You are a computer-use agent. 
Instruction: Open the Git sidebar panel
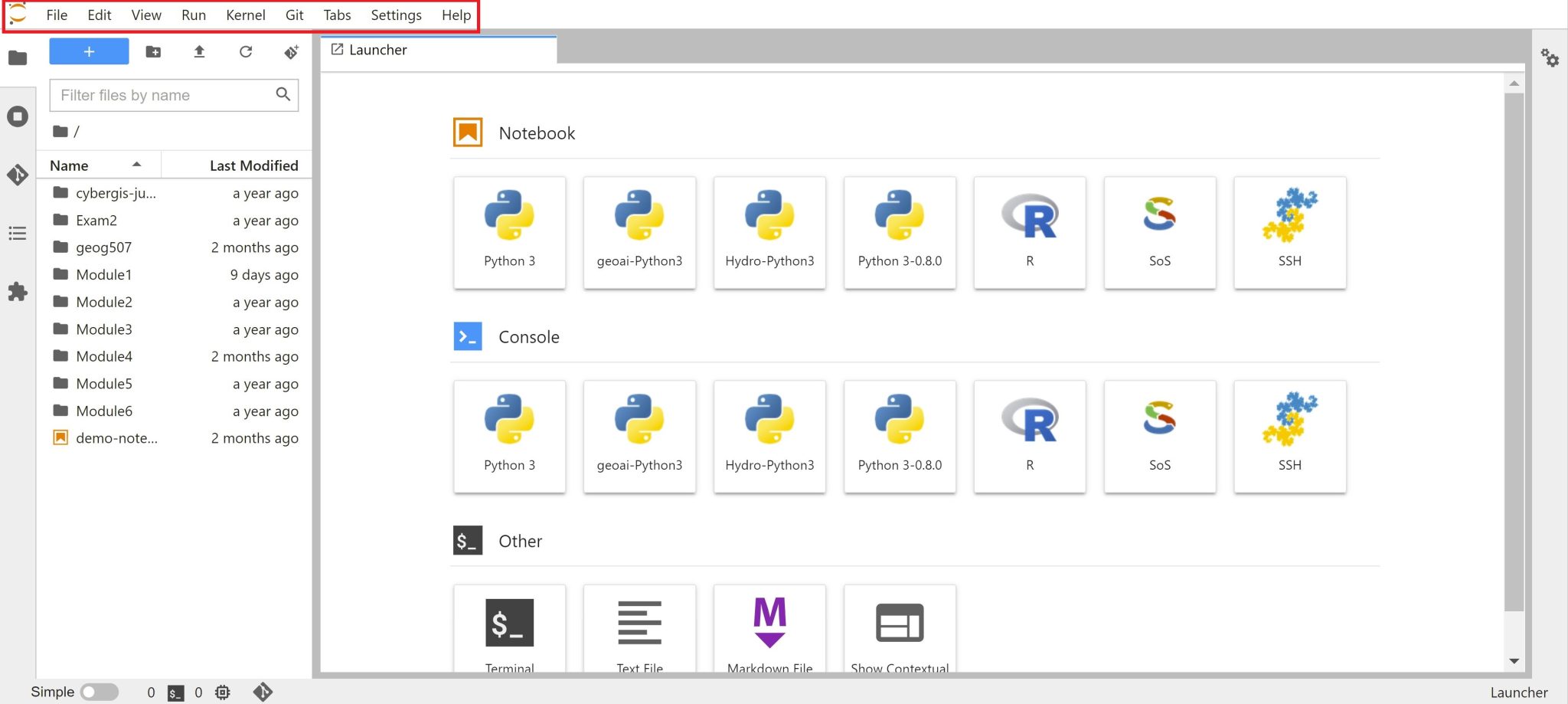(x=18, y=175)
